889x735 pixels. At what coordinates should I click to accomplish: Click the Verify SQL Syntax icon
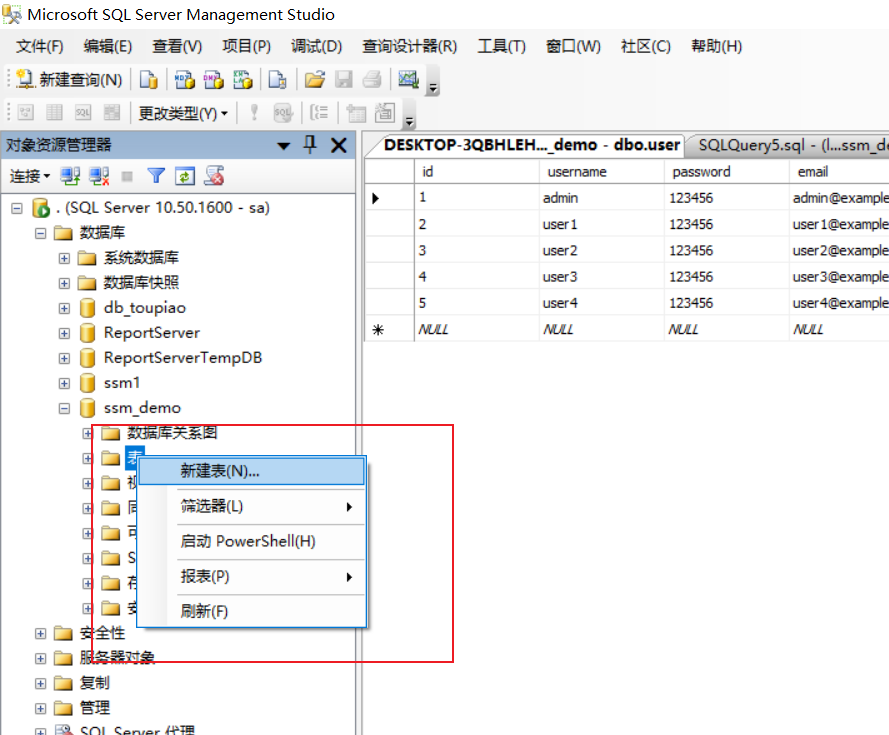(x=283, y=112)
